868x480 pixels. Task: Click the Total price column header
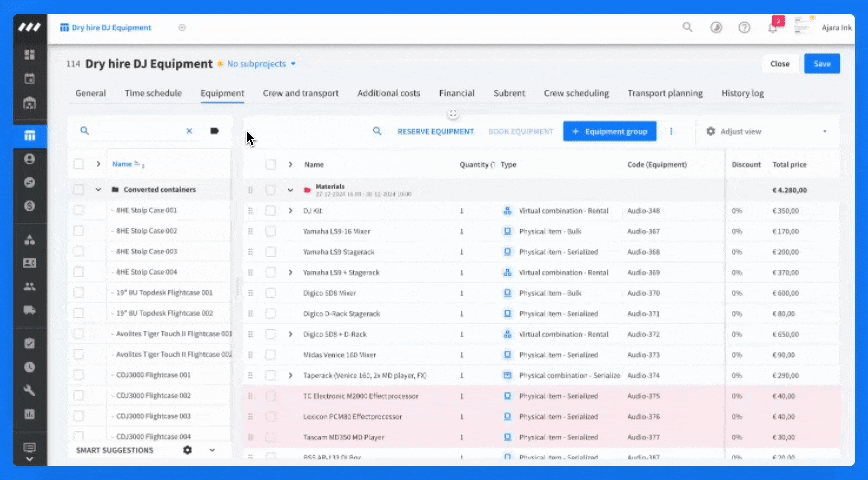[789, 164]
